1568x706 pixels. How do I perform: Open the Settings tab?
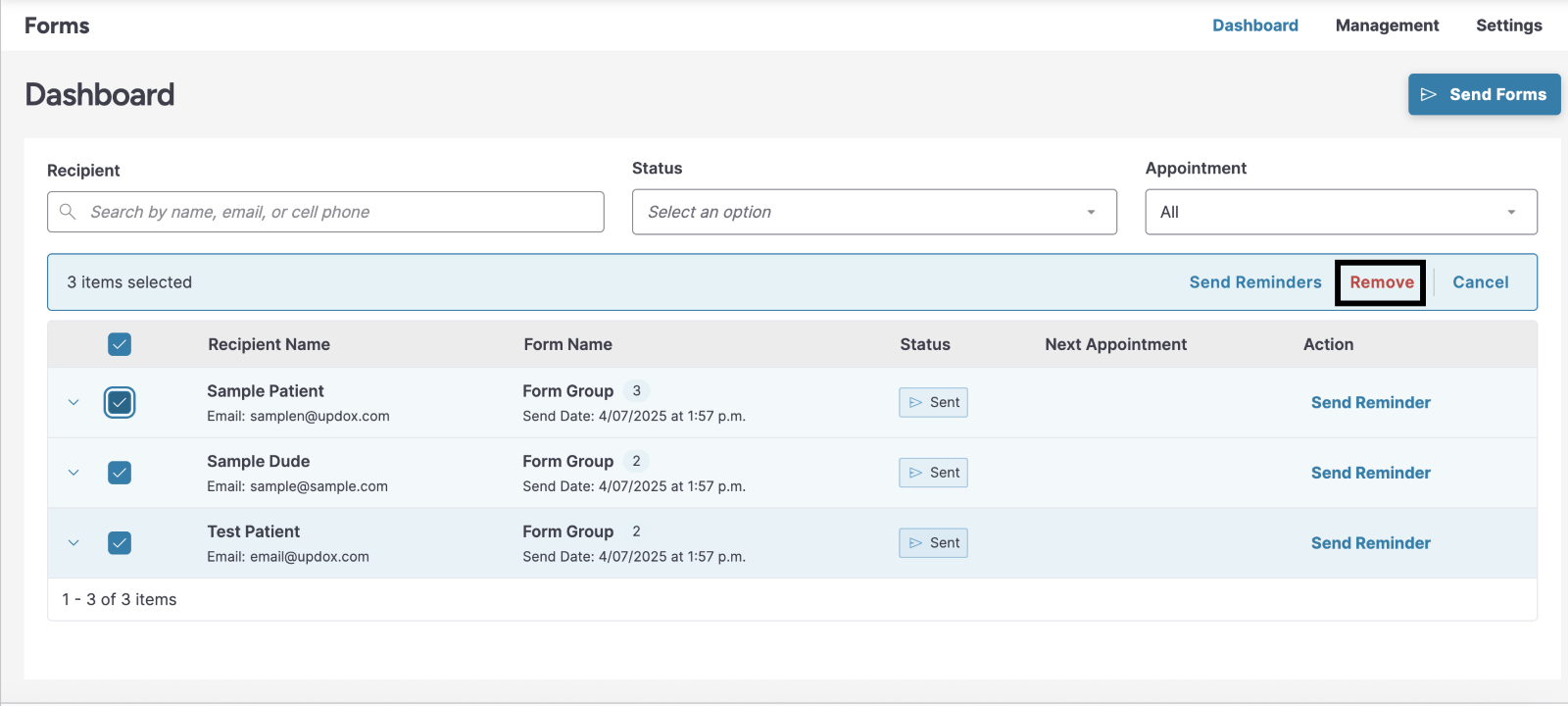tap(1508, 25)
